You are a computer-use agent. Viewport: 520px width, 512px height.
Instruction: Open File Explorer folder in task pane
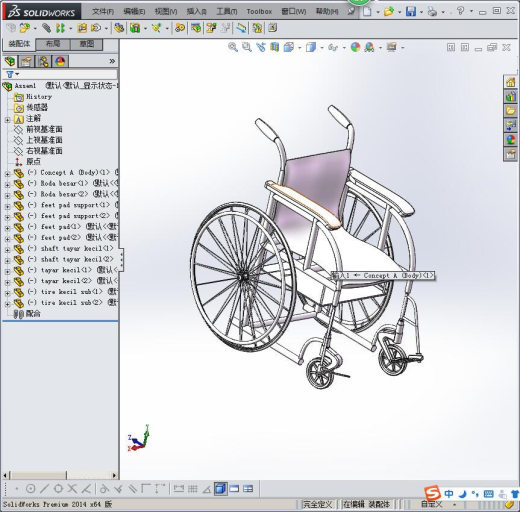pos(510,111)
